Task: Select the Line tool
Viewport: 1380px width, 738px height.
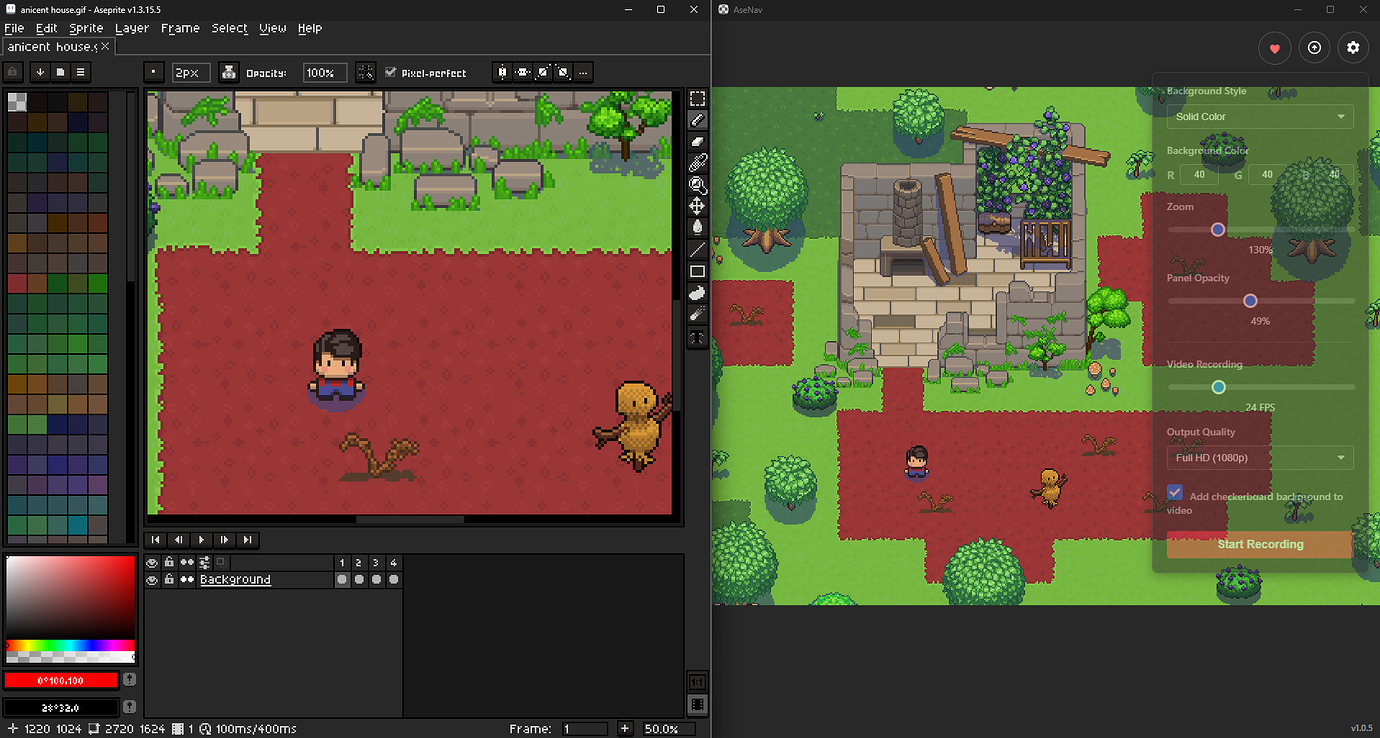Action: pyautogui.click(x=697, y=249)
